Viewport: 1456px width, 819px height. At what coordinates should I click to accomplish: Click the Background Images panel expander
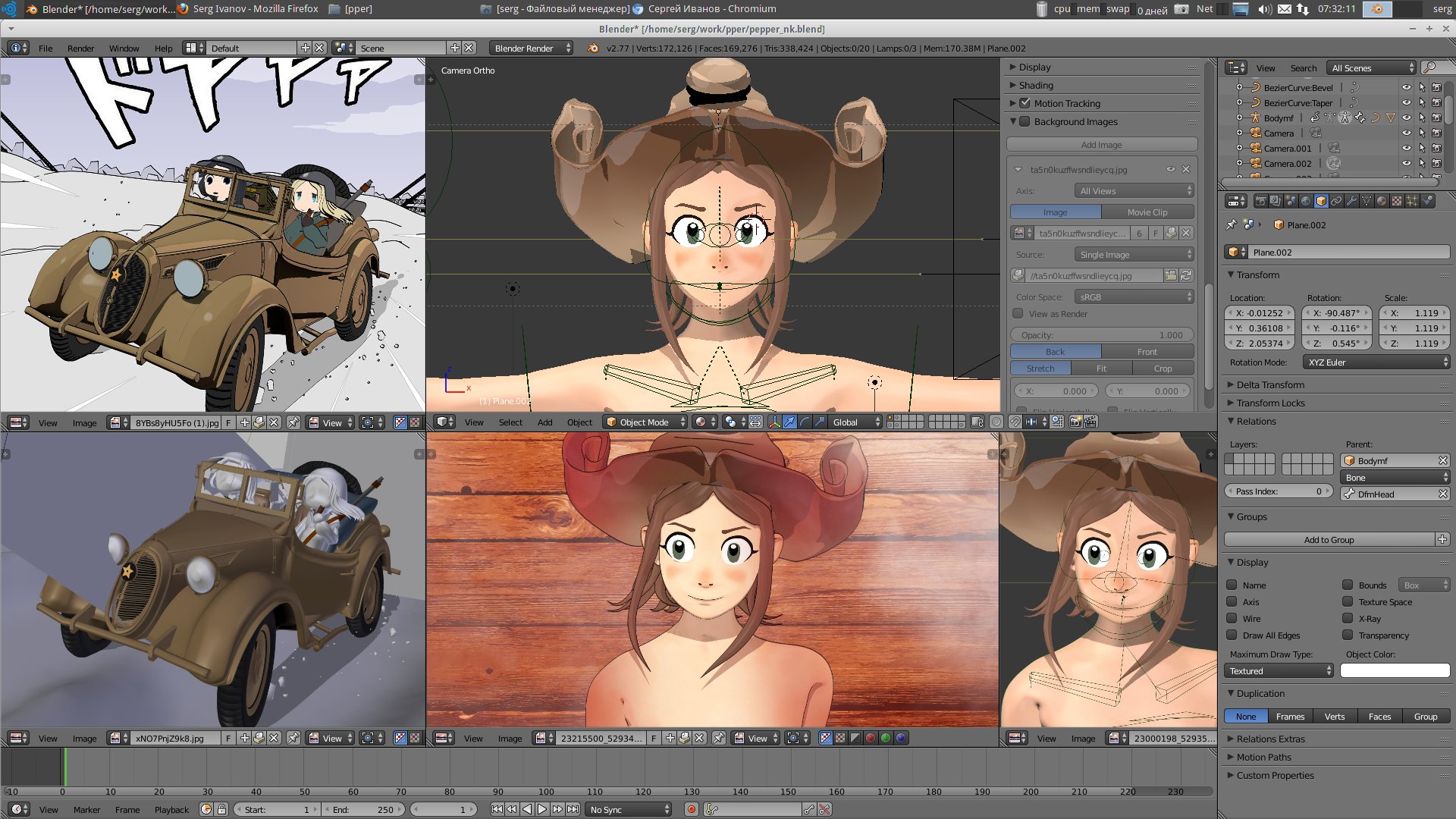tap(1014, 121)
